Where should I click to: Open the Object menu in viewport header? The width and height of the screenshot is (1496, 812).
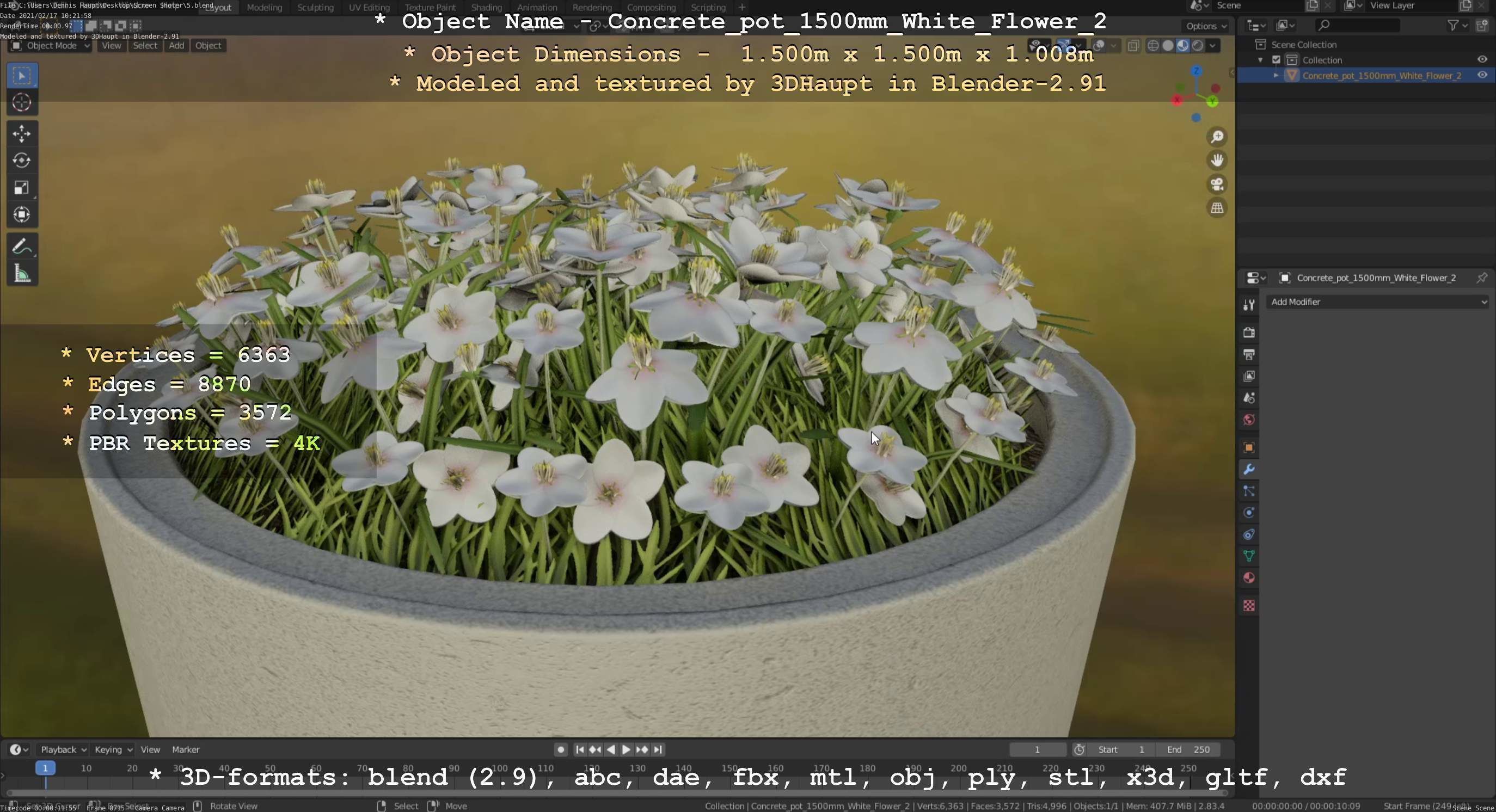(x=208, y=45)
